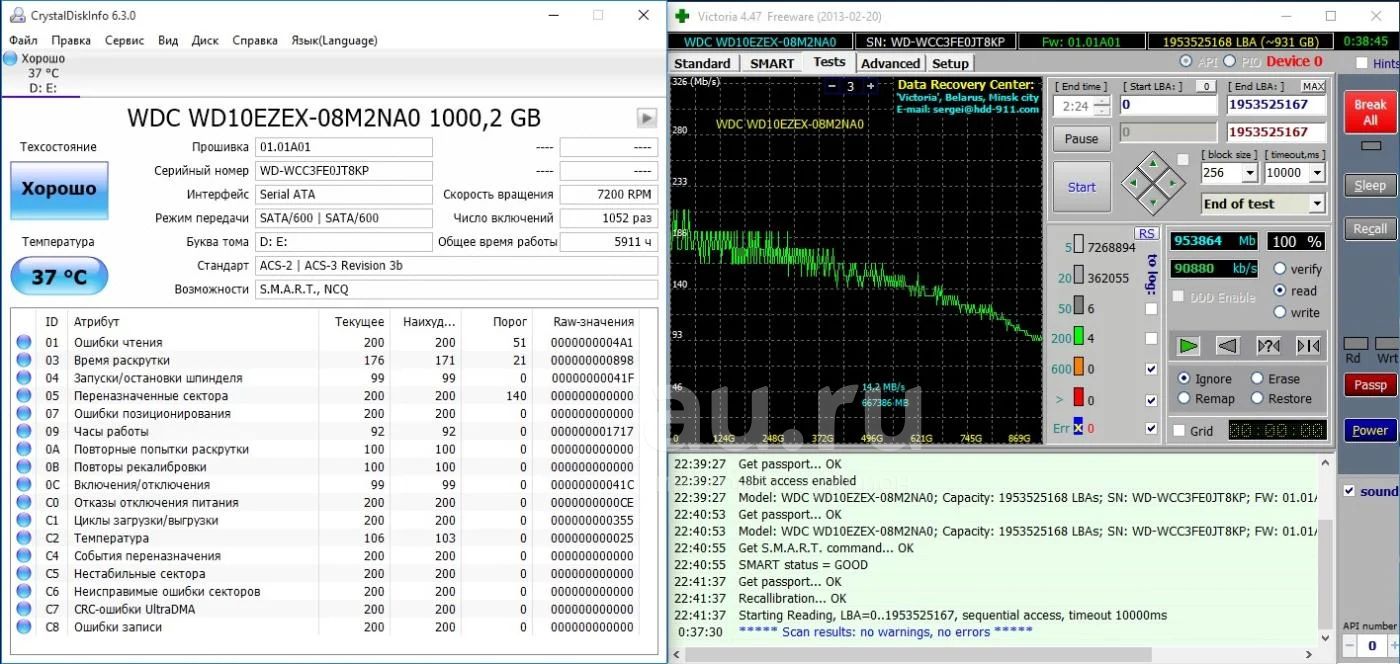This screenshot has height=664, width=1400.
Task: Select the Erase bad-block action radio button
Action: click(1256, 379)
